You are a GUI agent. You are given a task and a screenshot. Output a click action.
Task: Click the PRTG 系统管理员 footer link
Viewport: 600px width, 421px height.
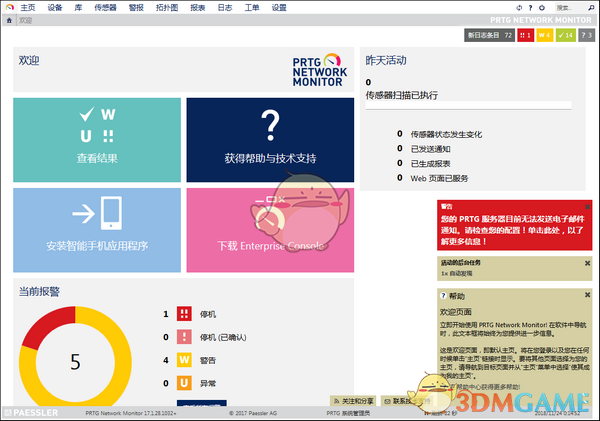tap(348, 413)
